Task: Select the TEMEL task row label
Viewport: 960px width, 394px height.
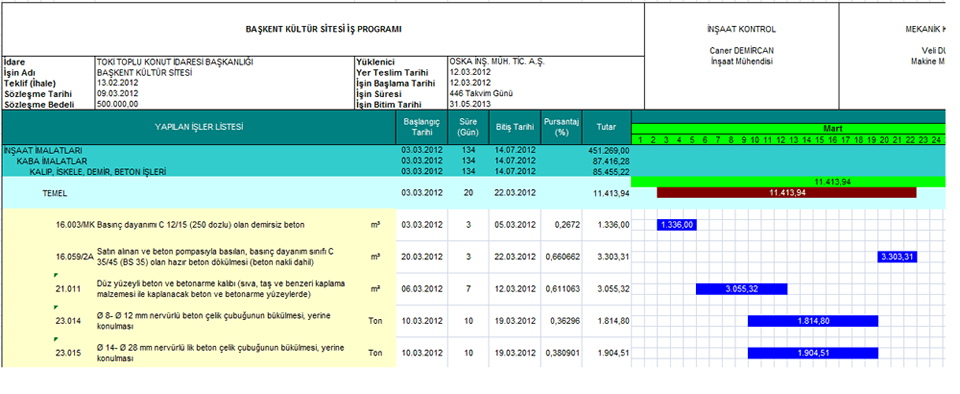Action: coord(55,193)
